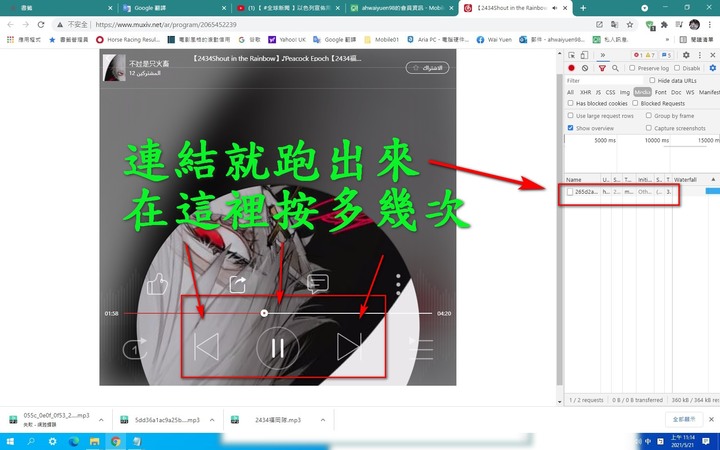The image size is (720, 450).
Task: Focus the network Filter text field
Action: [604, 80]
